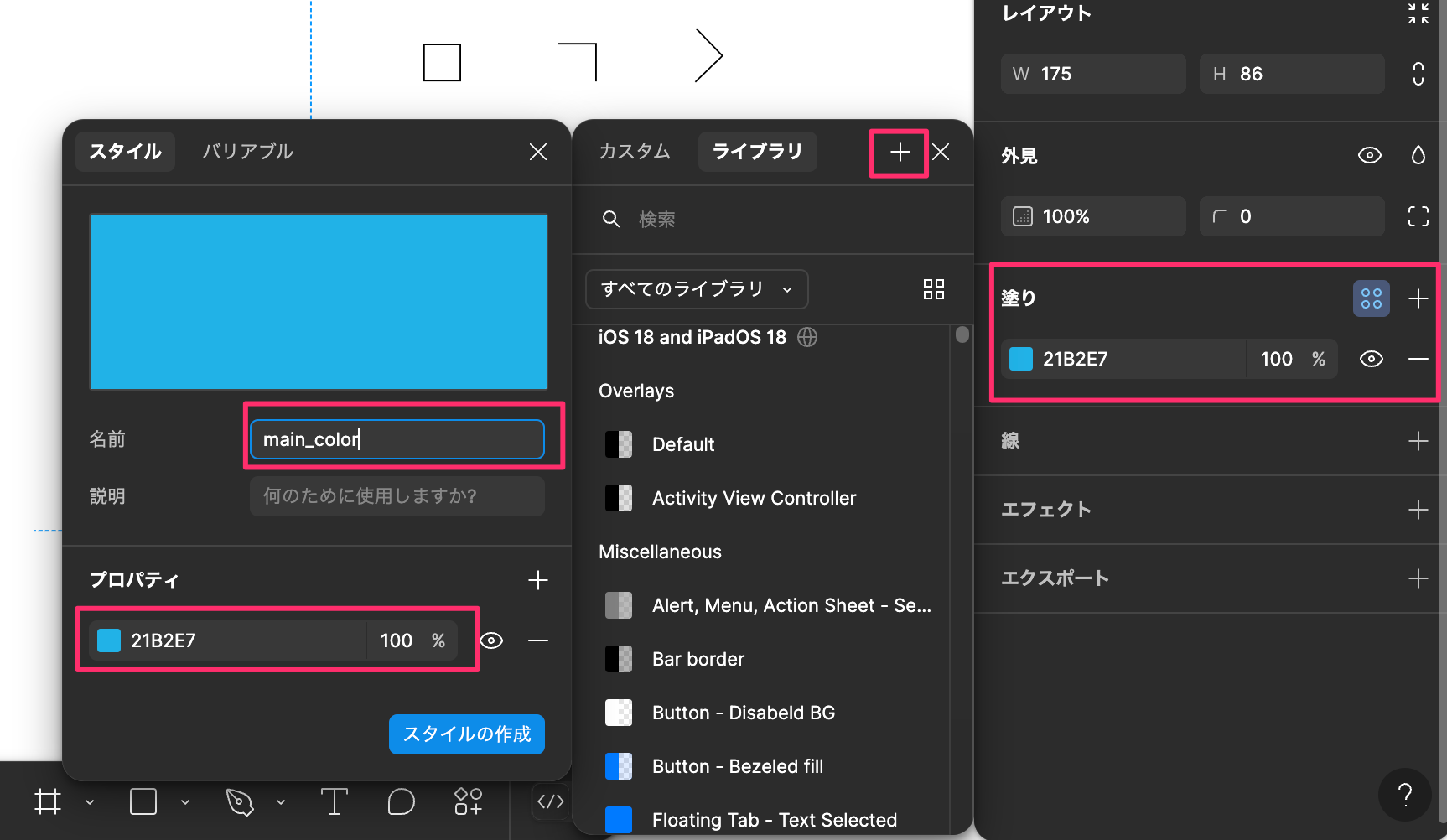
Task: Switch to the カスタム tab
Action: pos(635,152)
